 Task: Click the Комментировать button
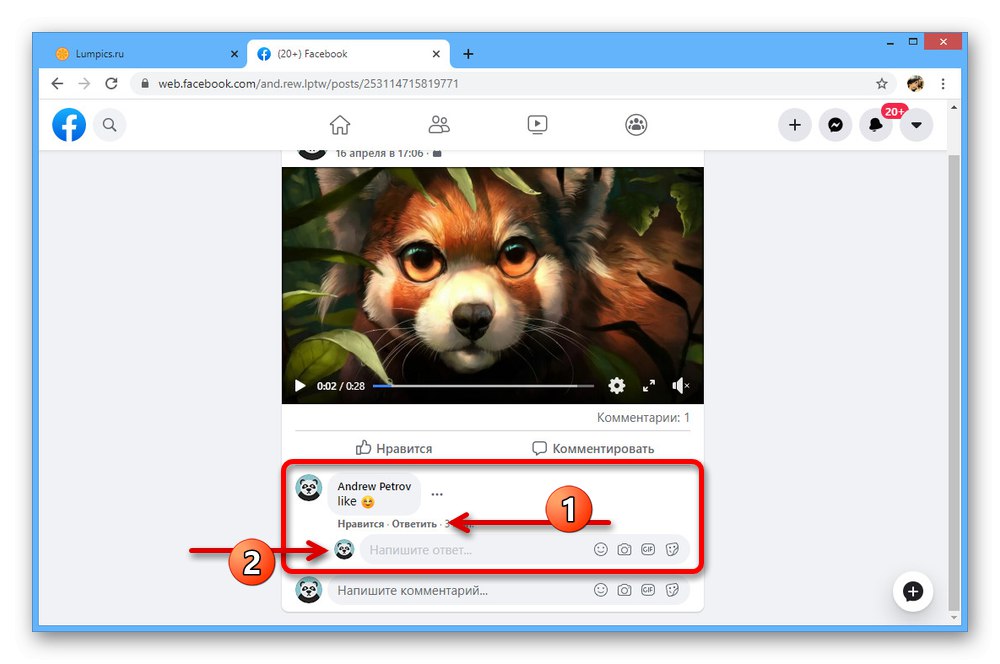593,448
